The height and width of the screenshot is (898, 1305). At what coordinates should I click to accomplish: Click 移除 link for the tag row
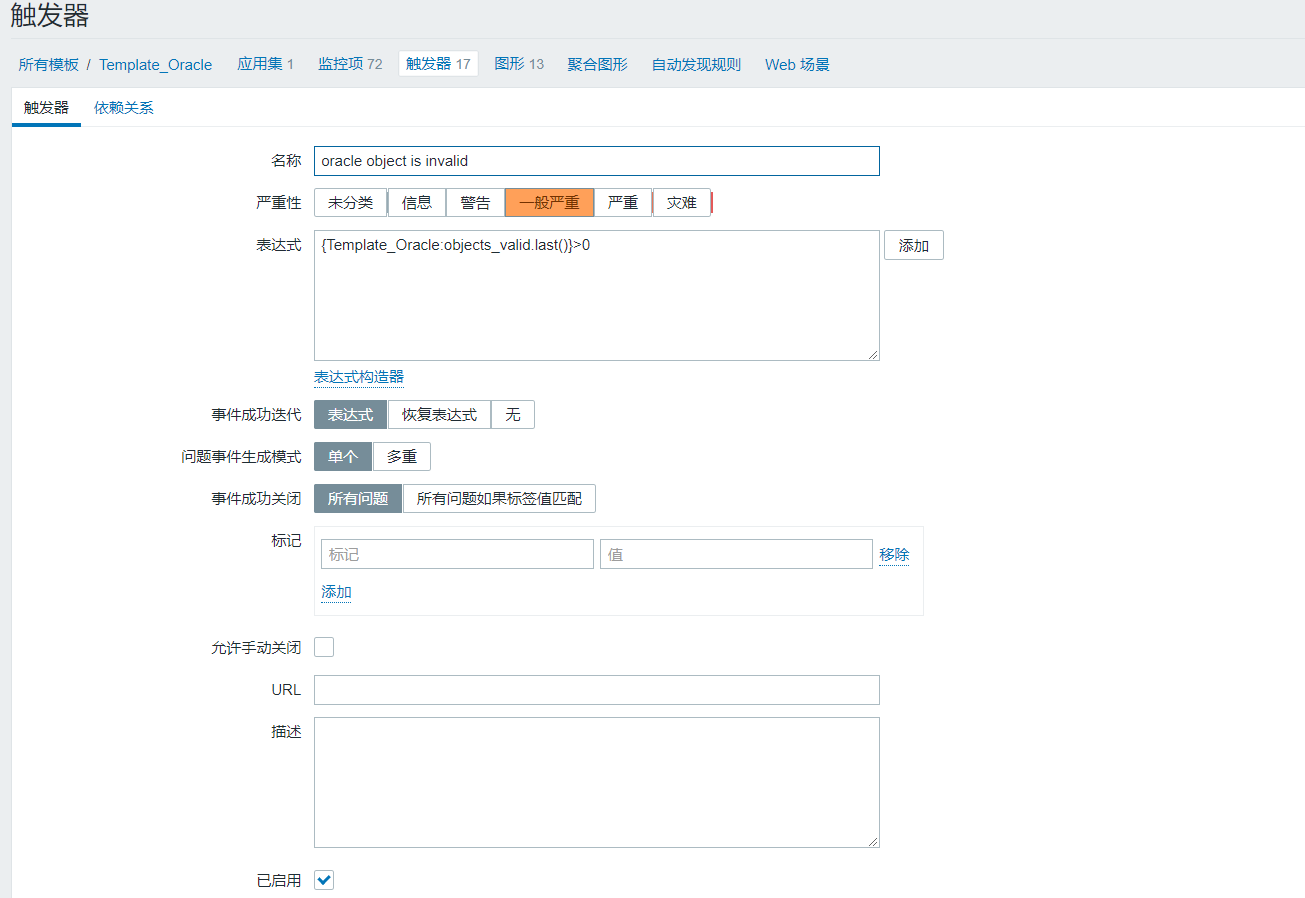coord(894,554)
